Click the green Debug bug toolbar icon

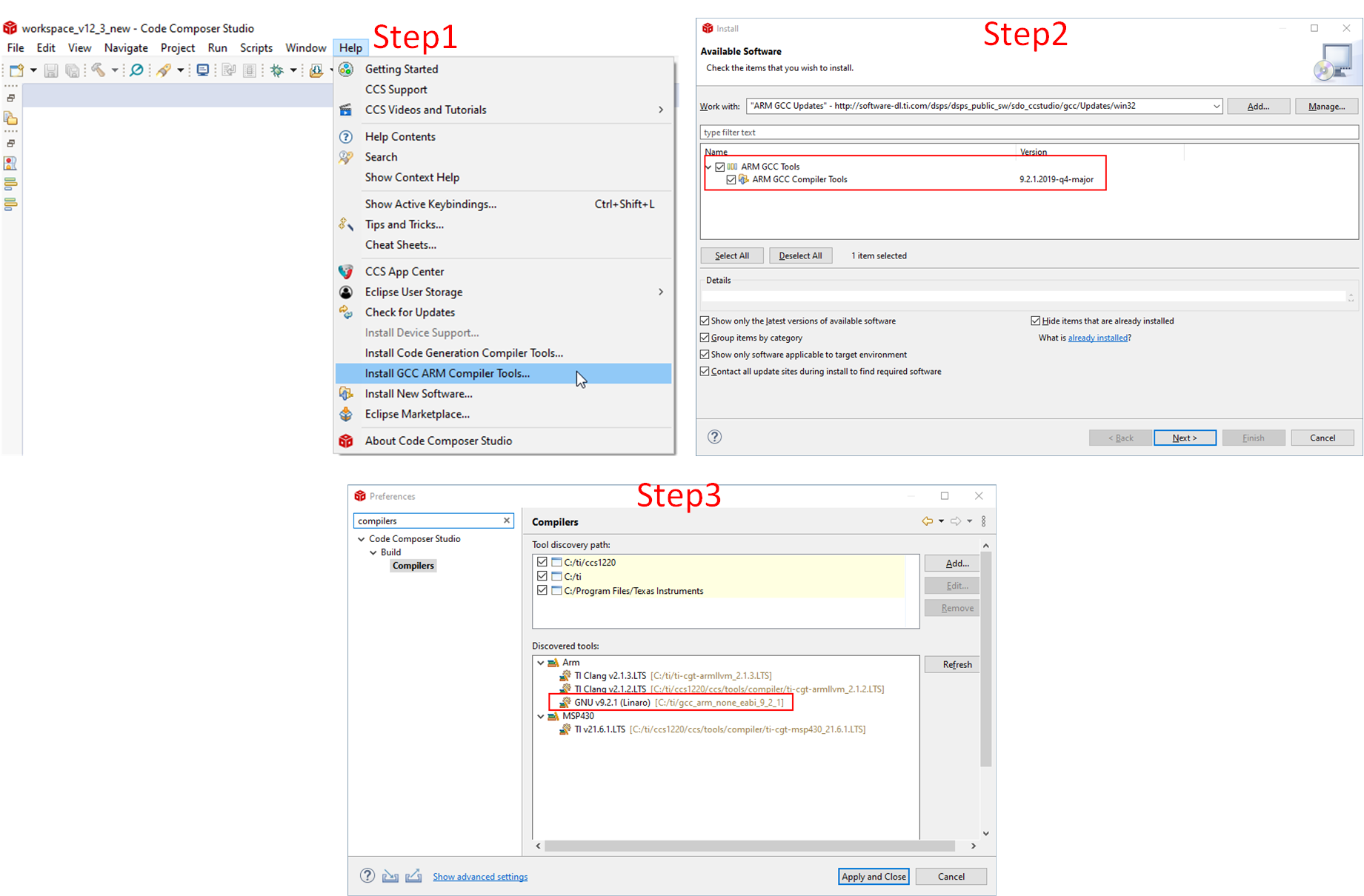click(277, 70)
